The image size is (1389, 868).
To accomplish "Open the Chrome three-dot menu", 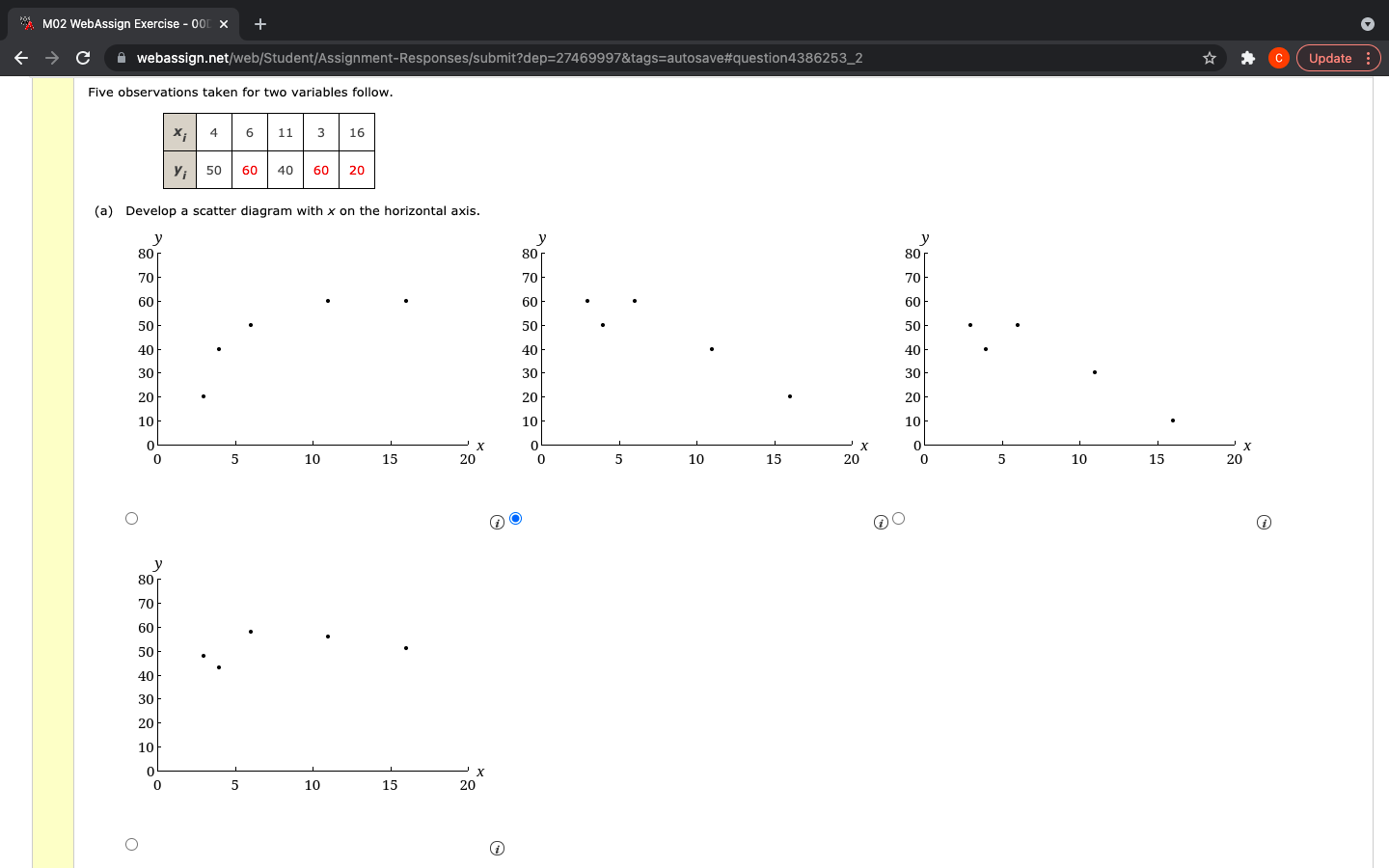I will click(x=1369, y=58).
